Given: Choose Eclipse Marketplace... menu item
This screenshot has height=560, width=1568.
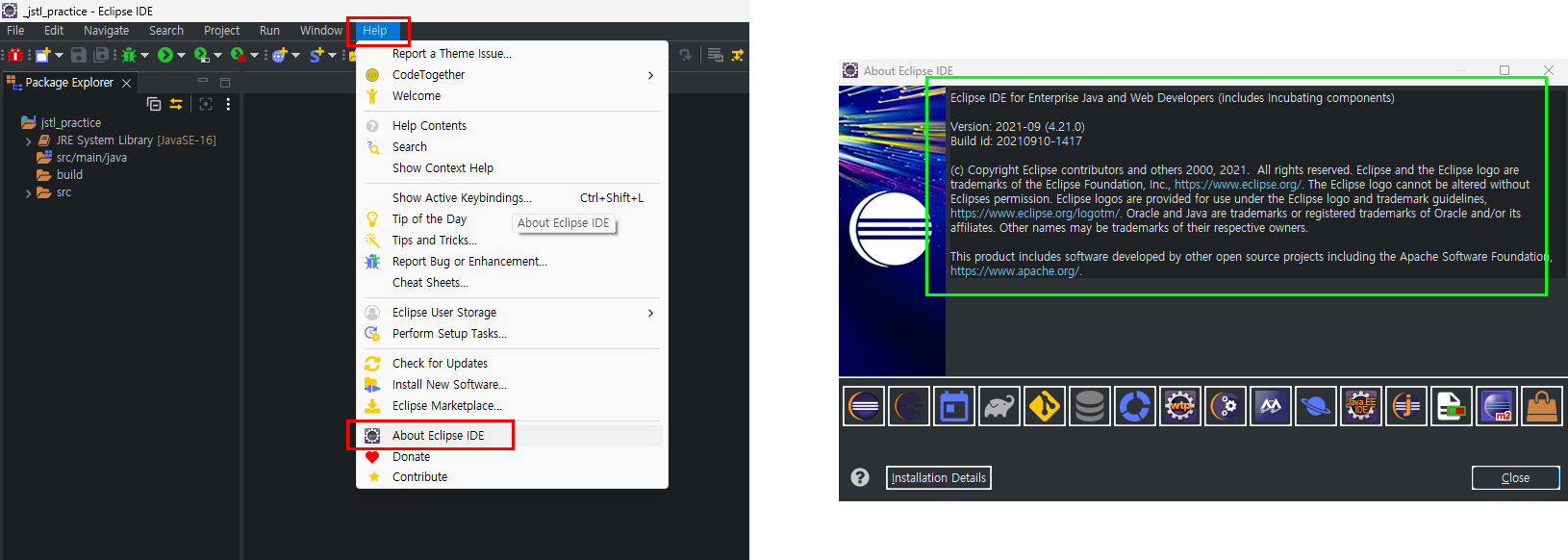Looking at the screenshot, I should tap(512, 406).
